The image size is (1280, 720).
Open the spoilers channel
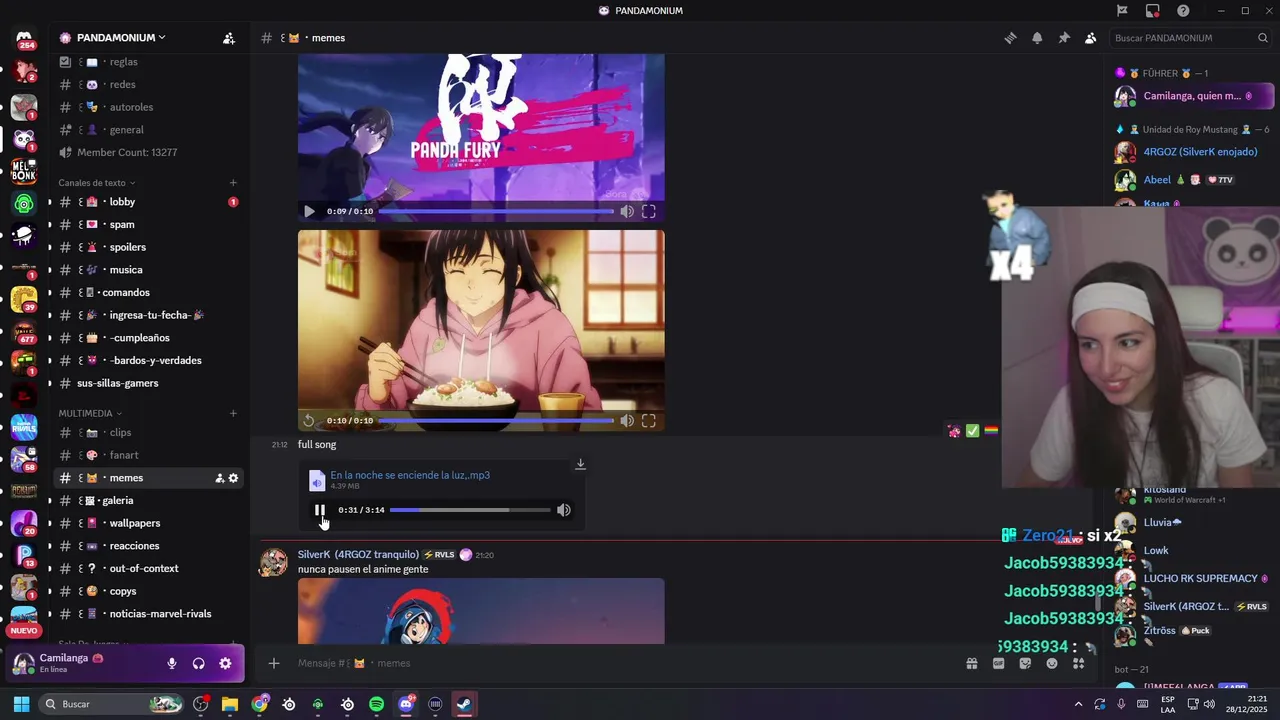click(x=148, y=247)
